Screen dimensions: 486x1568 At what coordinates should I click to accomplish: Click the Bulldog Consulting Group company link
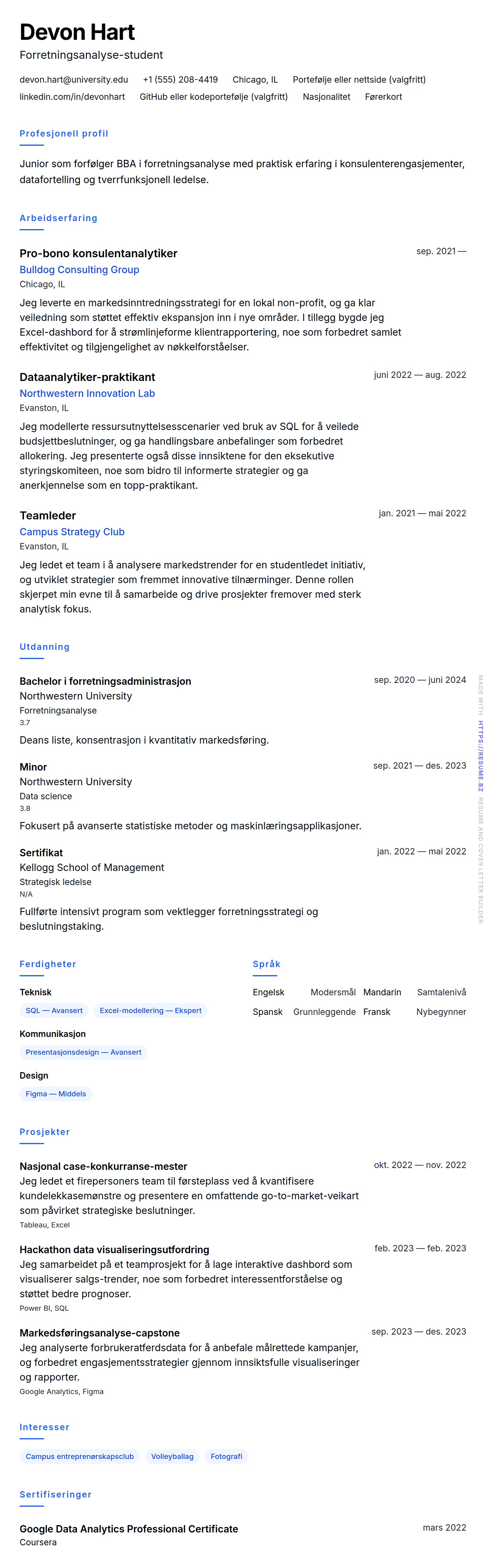[x=79, y=269]
